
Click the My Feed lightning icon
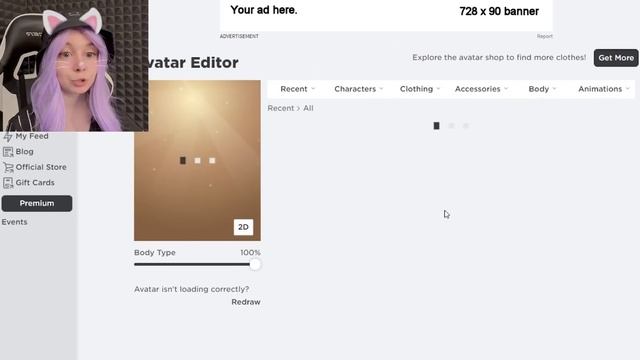click(7, 136)
